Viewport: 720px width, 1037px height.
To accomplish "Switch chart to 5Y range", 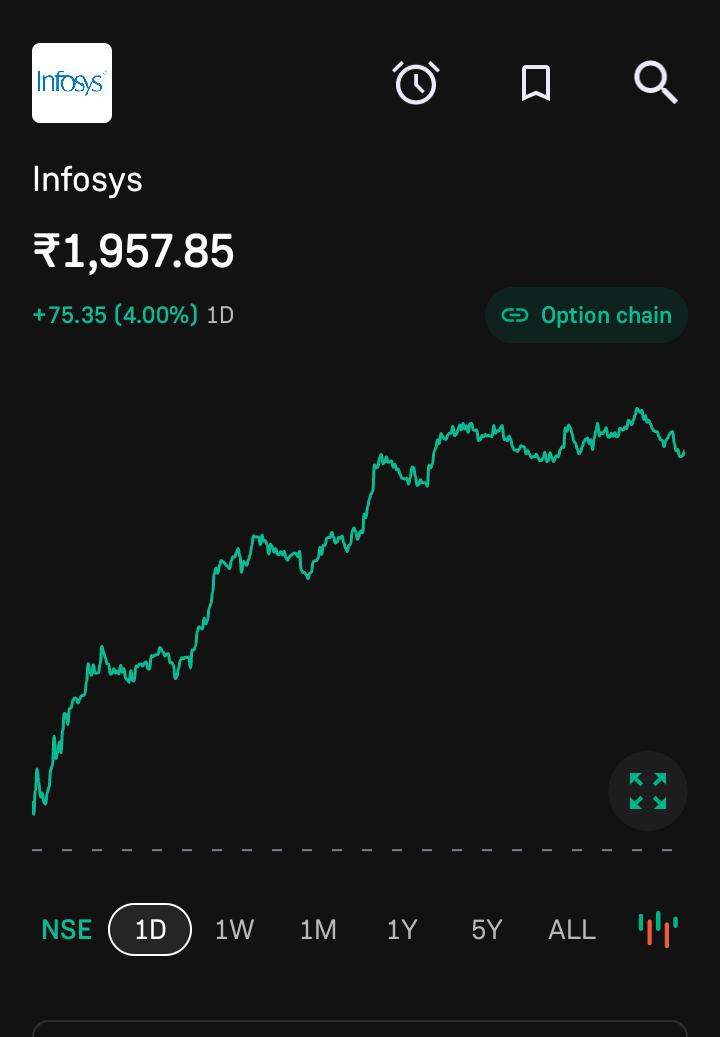I will 487,929.
